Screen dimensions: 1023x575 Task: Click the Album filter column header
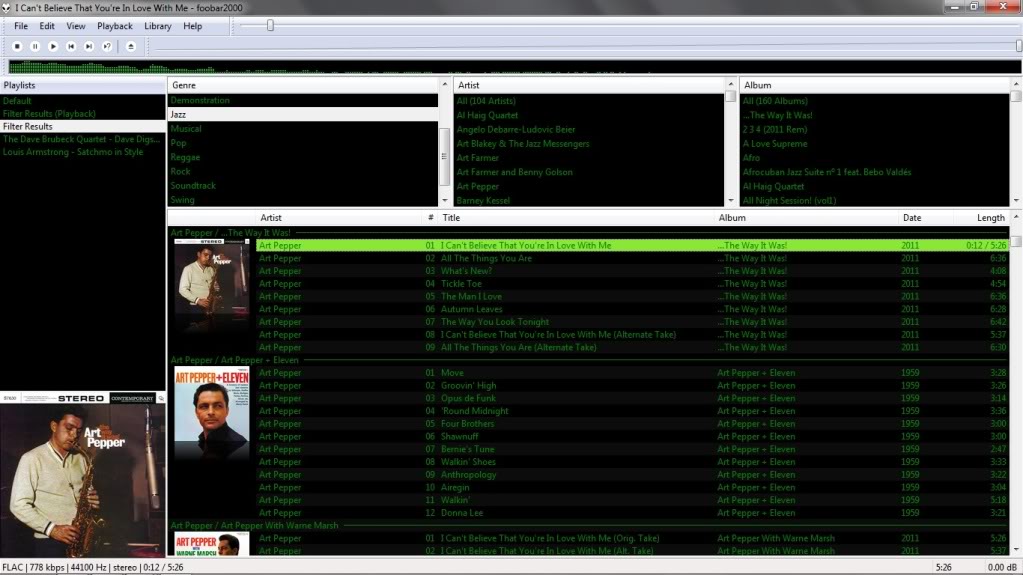pos(875,85)
